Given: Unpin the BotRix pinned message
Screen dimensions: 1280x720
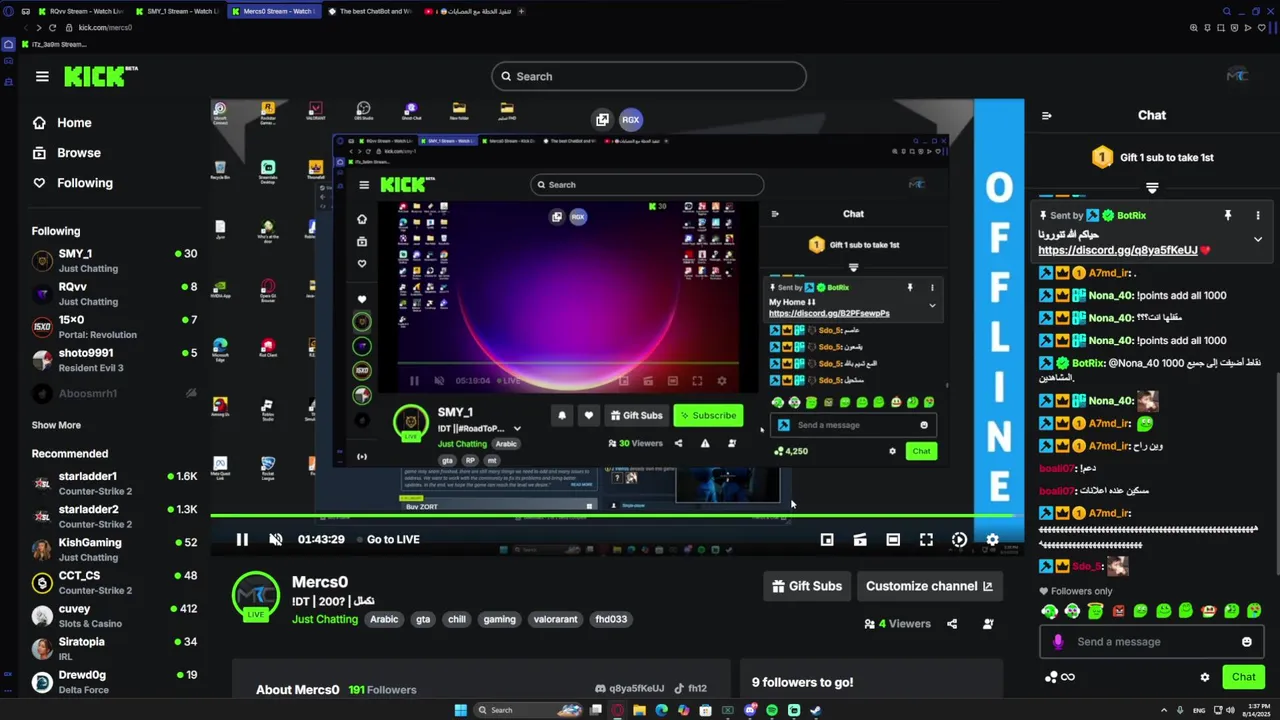Looking at the screenshot, I should click(1228, 215).
